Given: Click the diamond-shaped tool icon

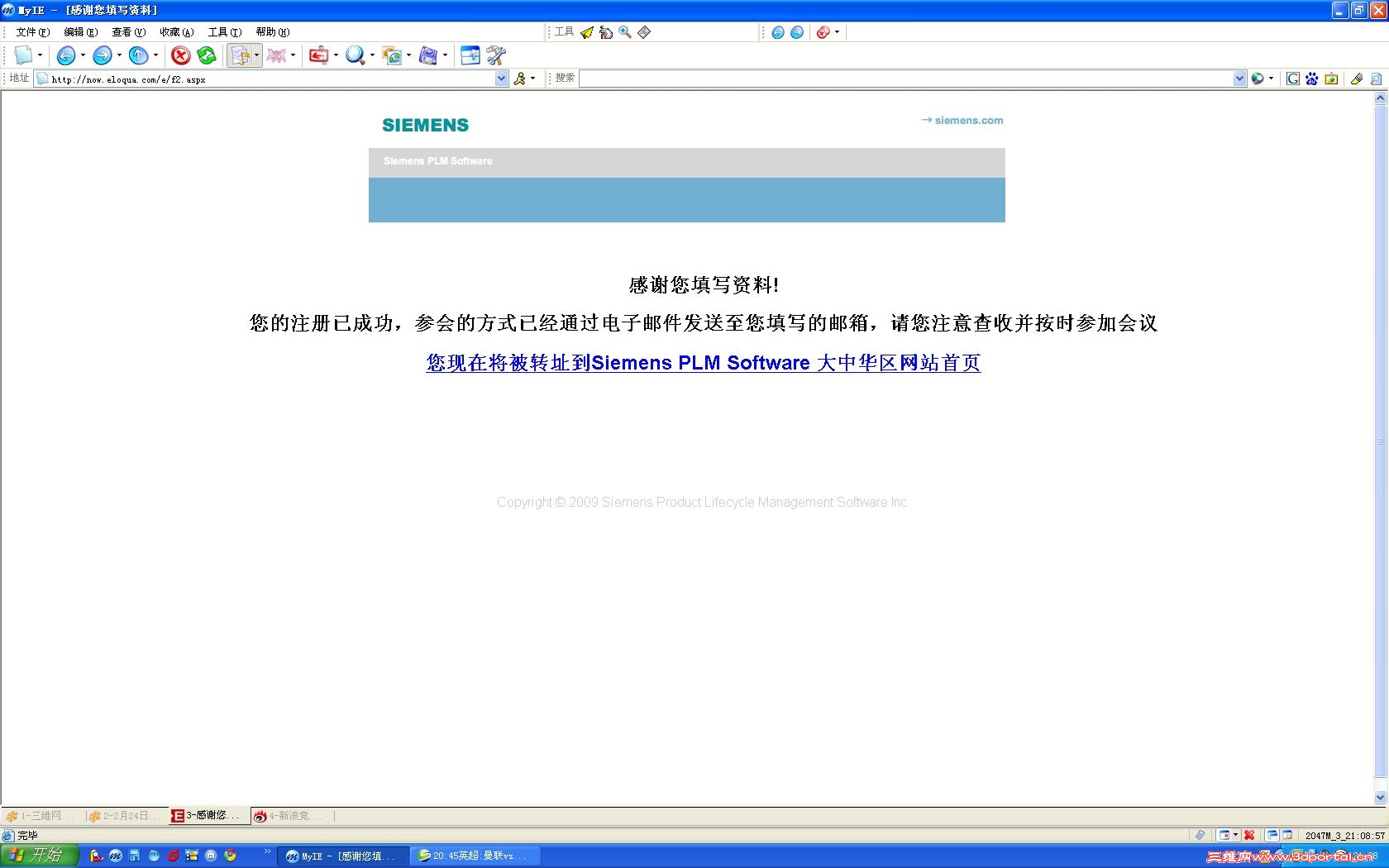Looking at the screenshot, I should (x=644, y=32).
